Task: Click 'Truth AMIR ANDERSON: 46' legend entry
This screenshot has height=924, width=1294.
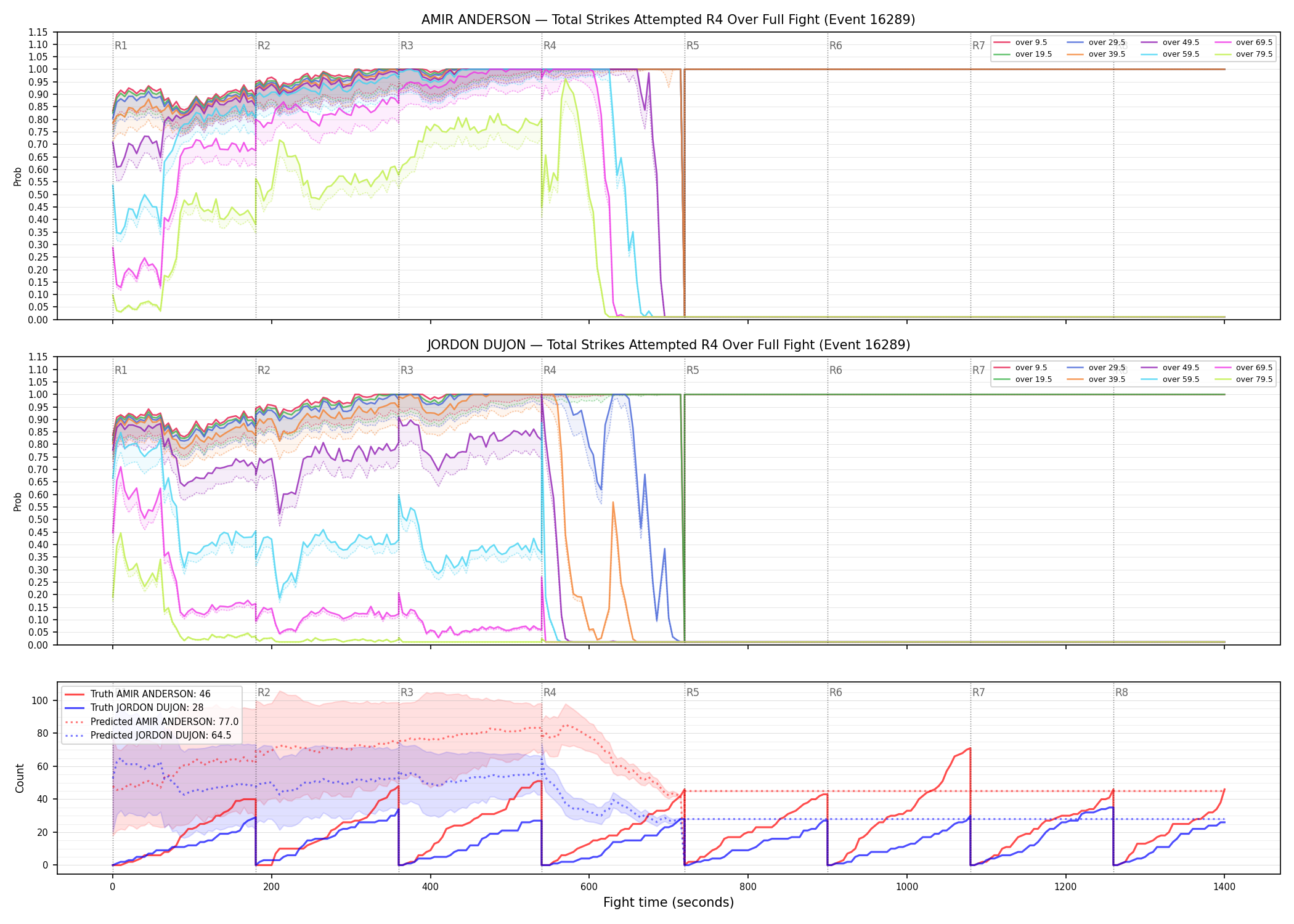Action: tap(137, 694)
